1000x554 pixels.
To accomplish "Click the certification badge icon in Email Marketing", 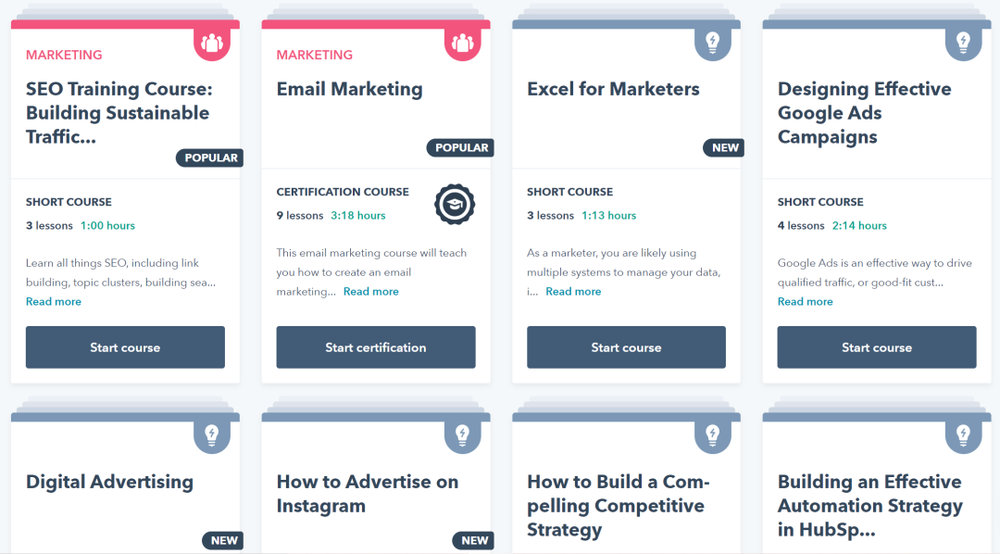I will tap(455, 204).
